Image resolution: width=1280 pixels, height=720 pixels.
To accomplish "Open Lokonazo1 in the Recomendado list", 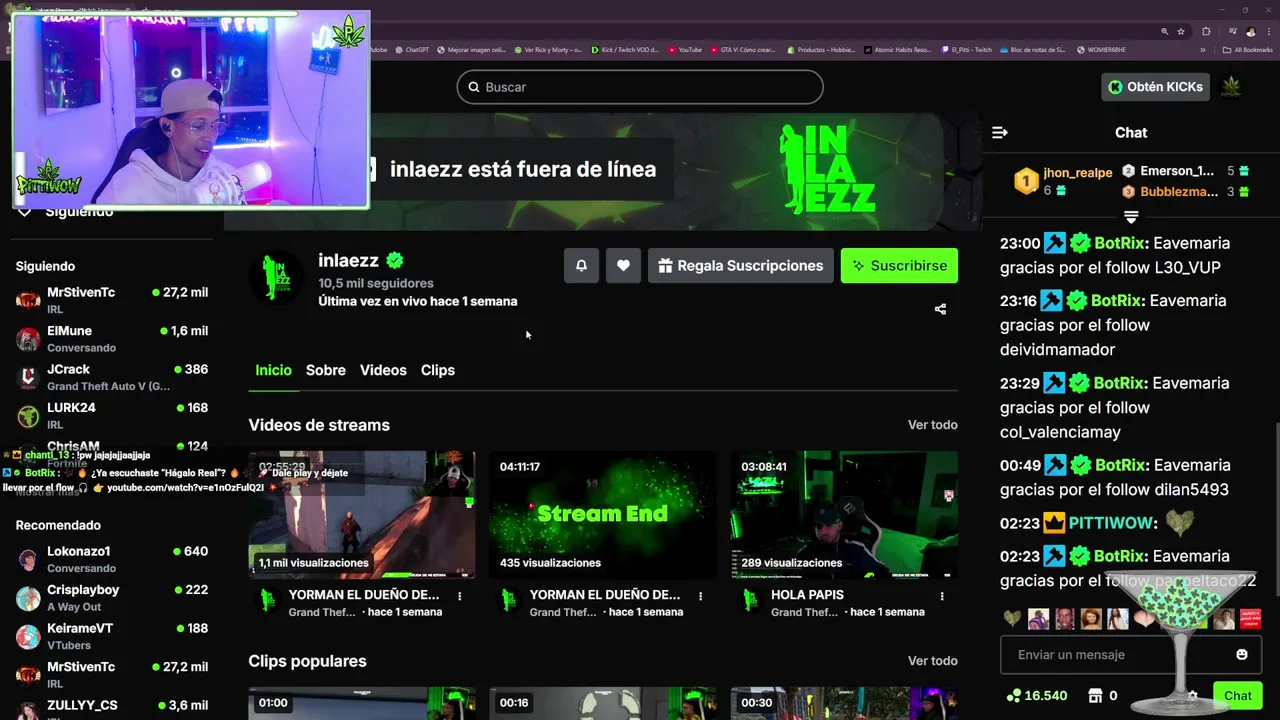I will click(x=111, y=559).
